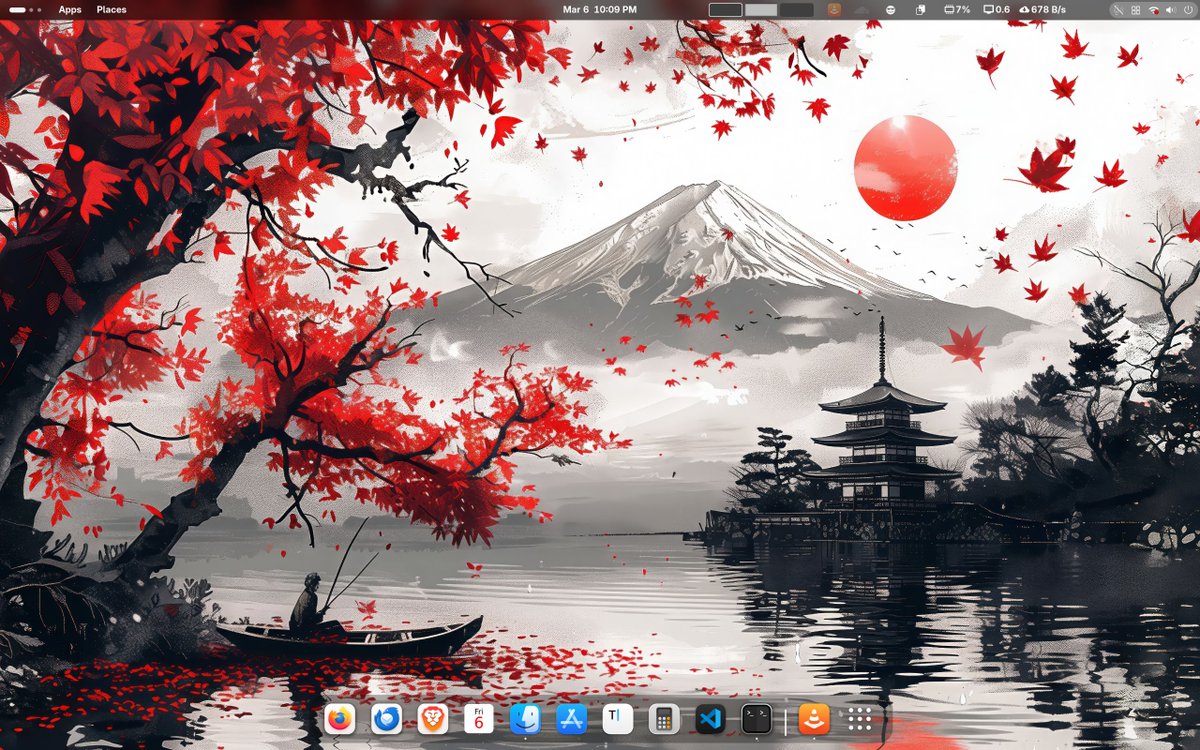This screenshot has height=750, width=1200.
Task: Click the power icon in the top bar
Action: [1188, 9]
